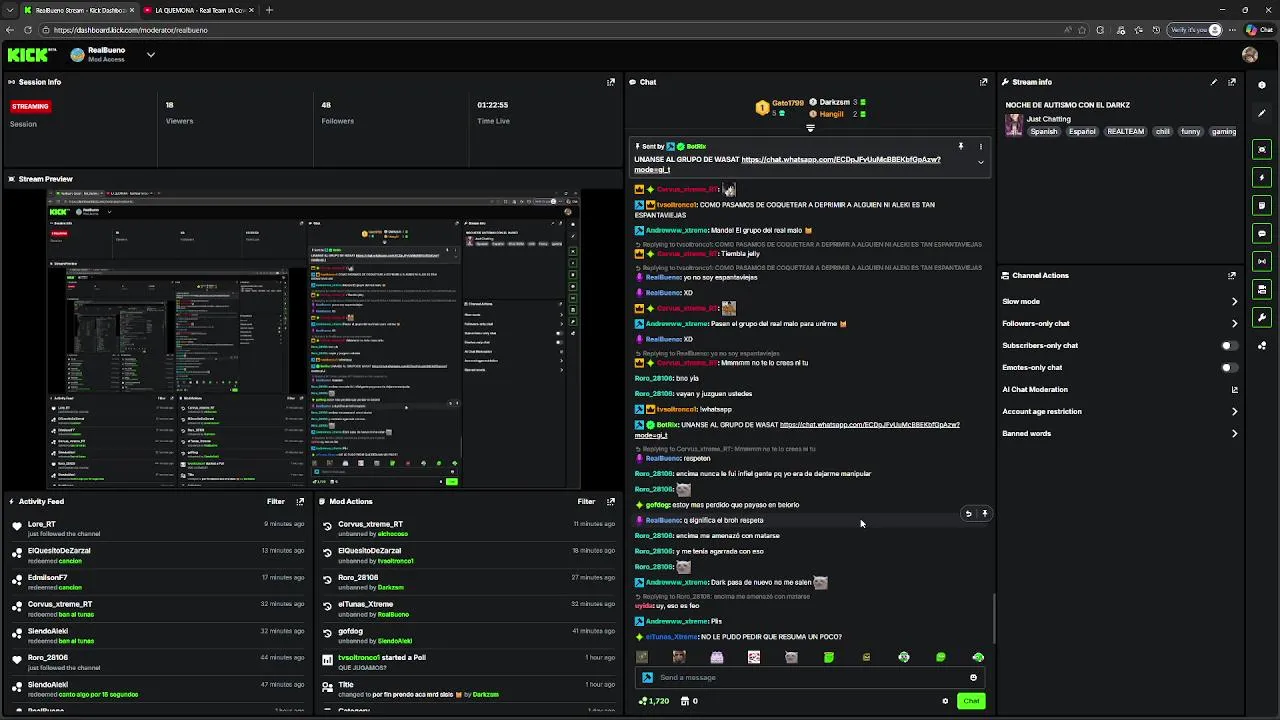Open the Mod Actions filter
The image size is (1280, 720).
pos(587,501)
